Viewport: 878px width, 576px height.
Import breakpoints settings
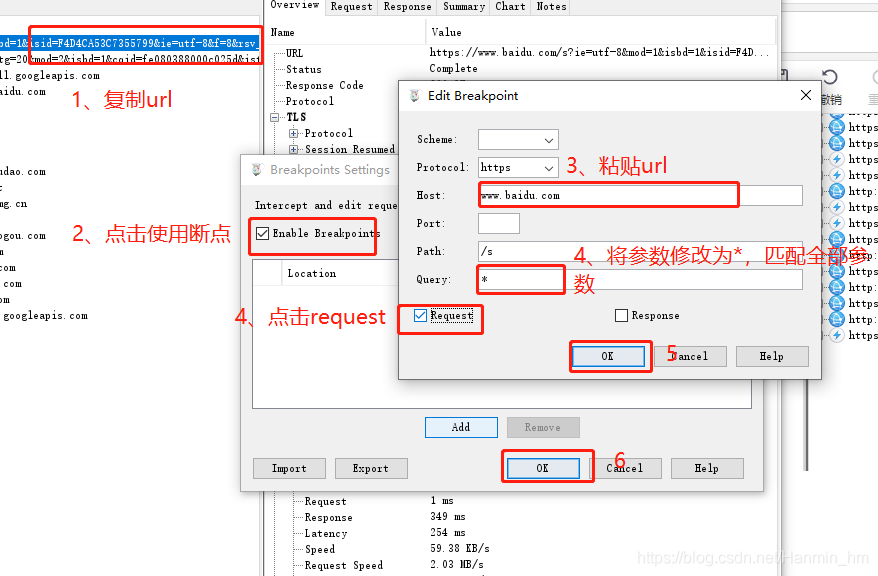click(x=289, y=469)
